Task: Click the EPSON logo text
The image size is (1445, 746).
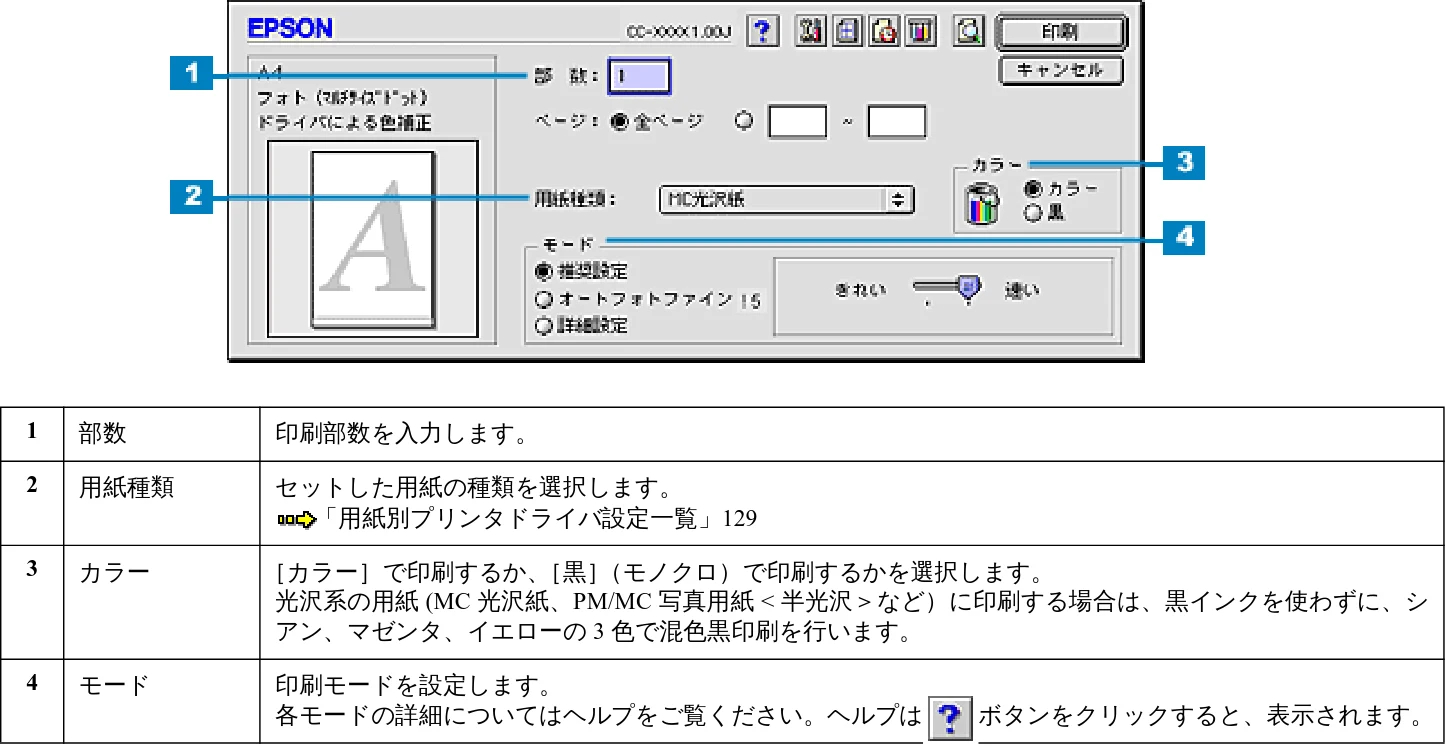Action: (290, 30)
